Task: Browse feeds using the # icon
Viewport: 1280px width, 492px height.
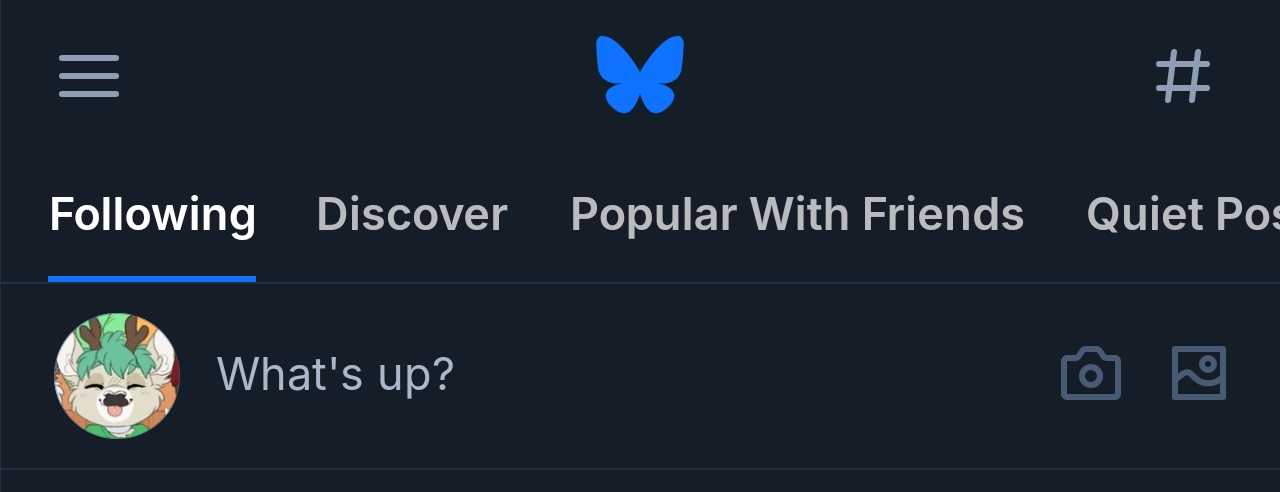Action: [1183, 76]
